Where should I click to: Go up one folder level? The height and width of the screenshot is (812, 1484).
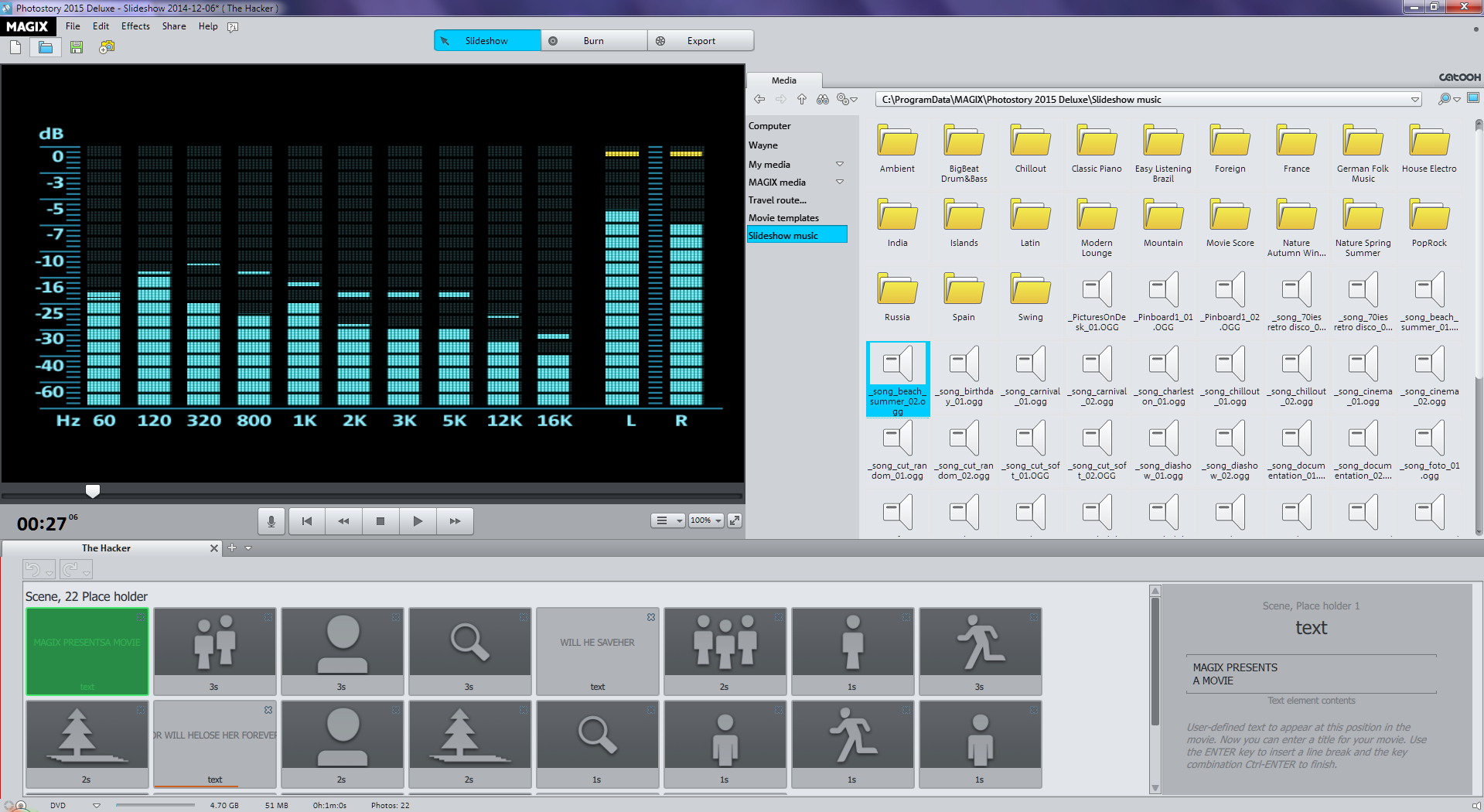coord(802,99)
